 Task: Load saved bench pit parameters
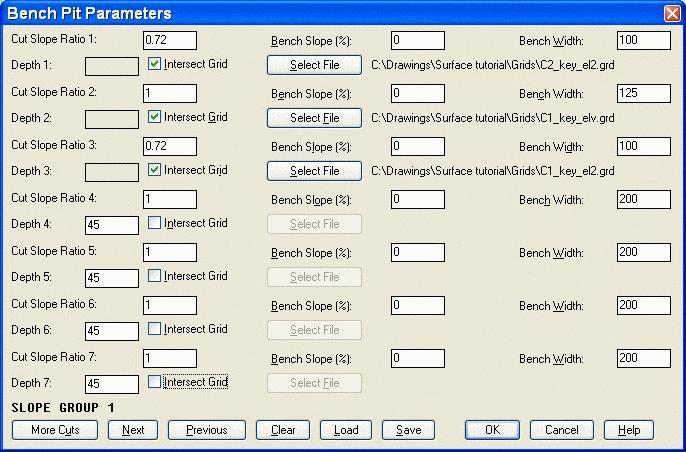pos(346,430)
